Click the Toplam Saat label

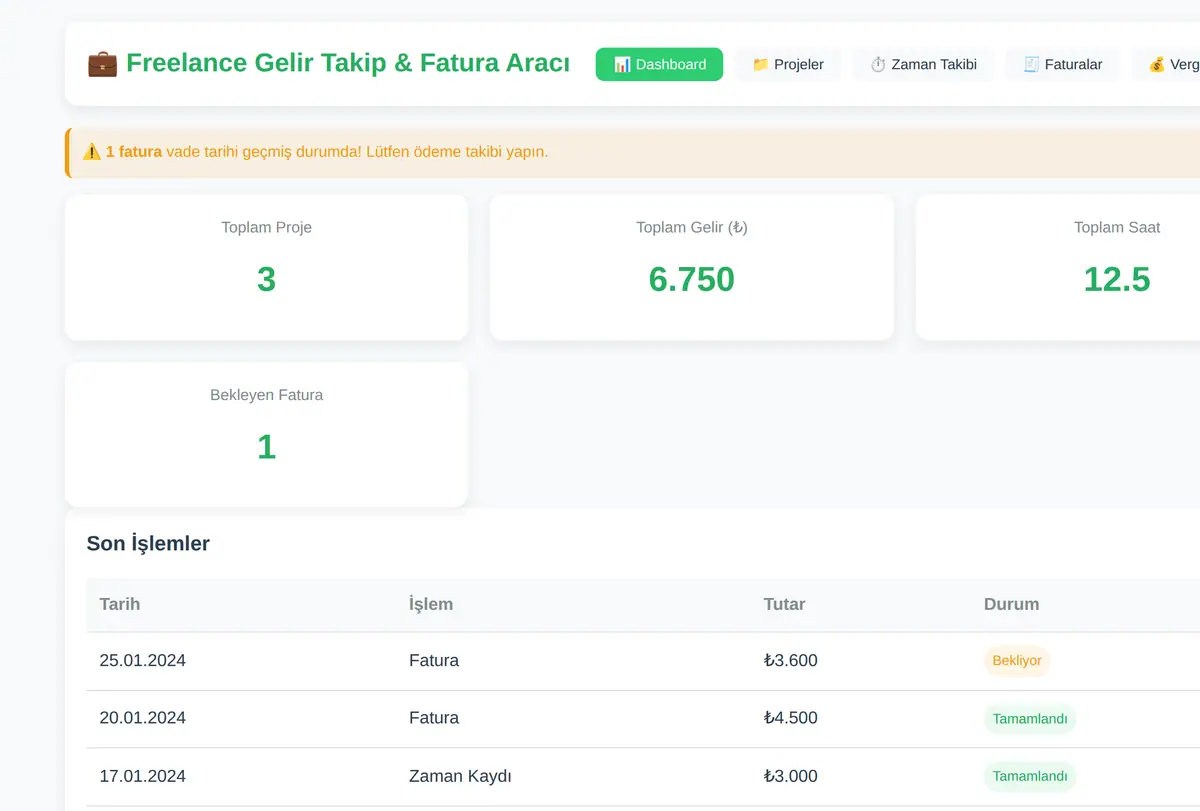1117,227
